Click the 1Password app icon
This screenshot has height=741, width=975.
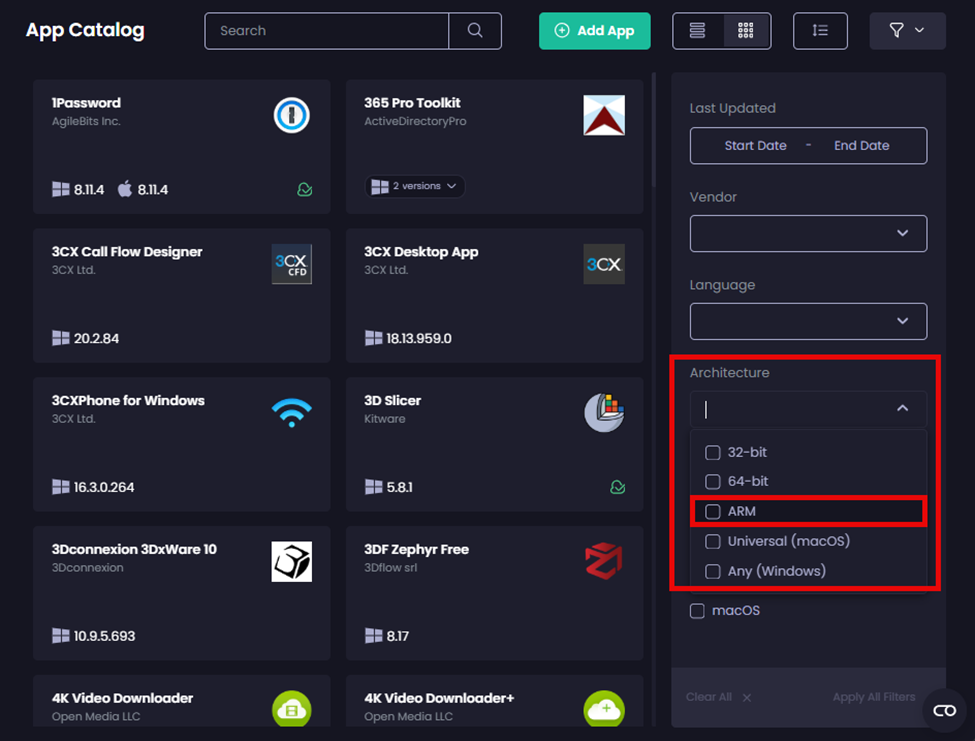[291, 115]
